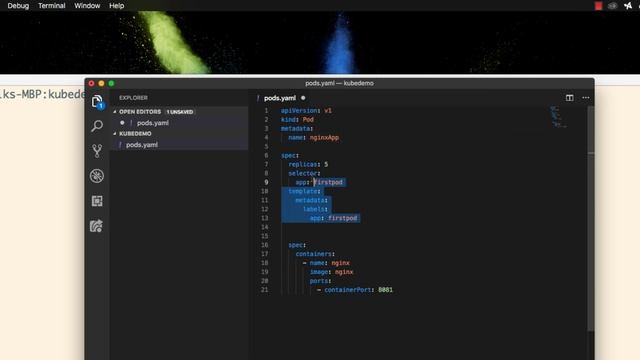Open the Debug menu
Viewport: 640px width, 360px height.
pos(18,6)
